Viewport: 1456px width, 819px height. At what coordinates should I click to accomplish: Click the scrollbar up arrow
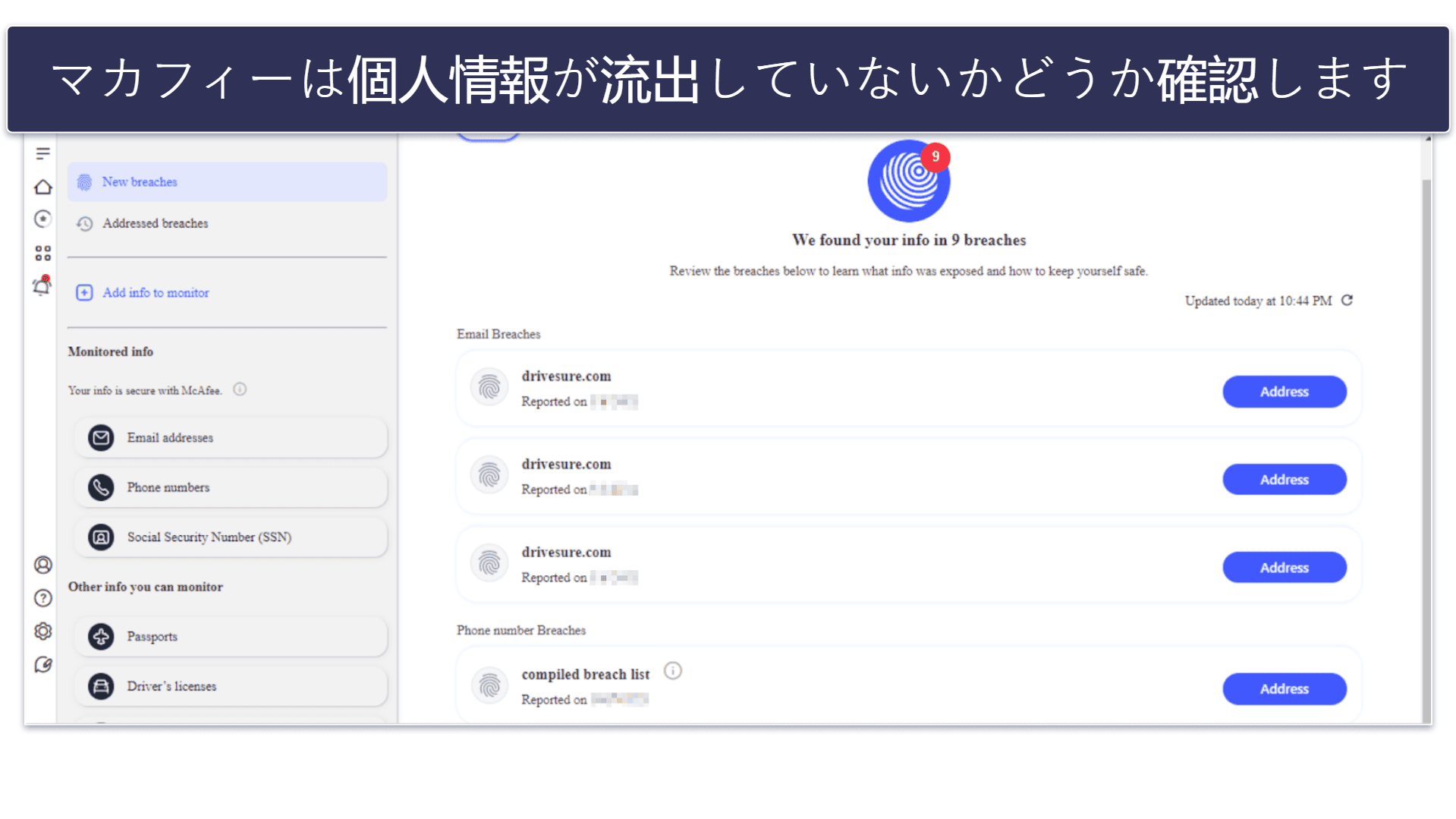click(1427, 140)
